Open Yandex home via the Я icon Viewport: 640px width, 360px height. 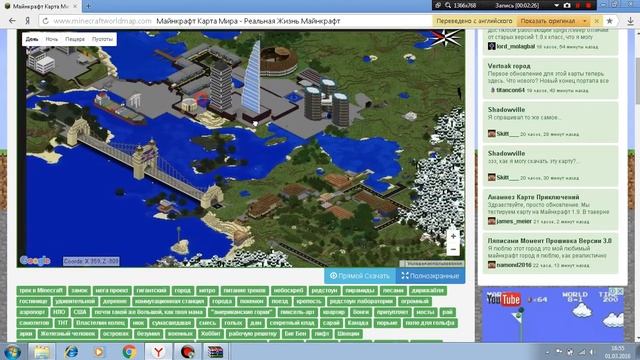tap(27, 21)
